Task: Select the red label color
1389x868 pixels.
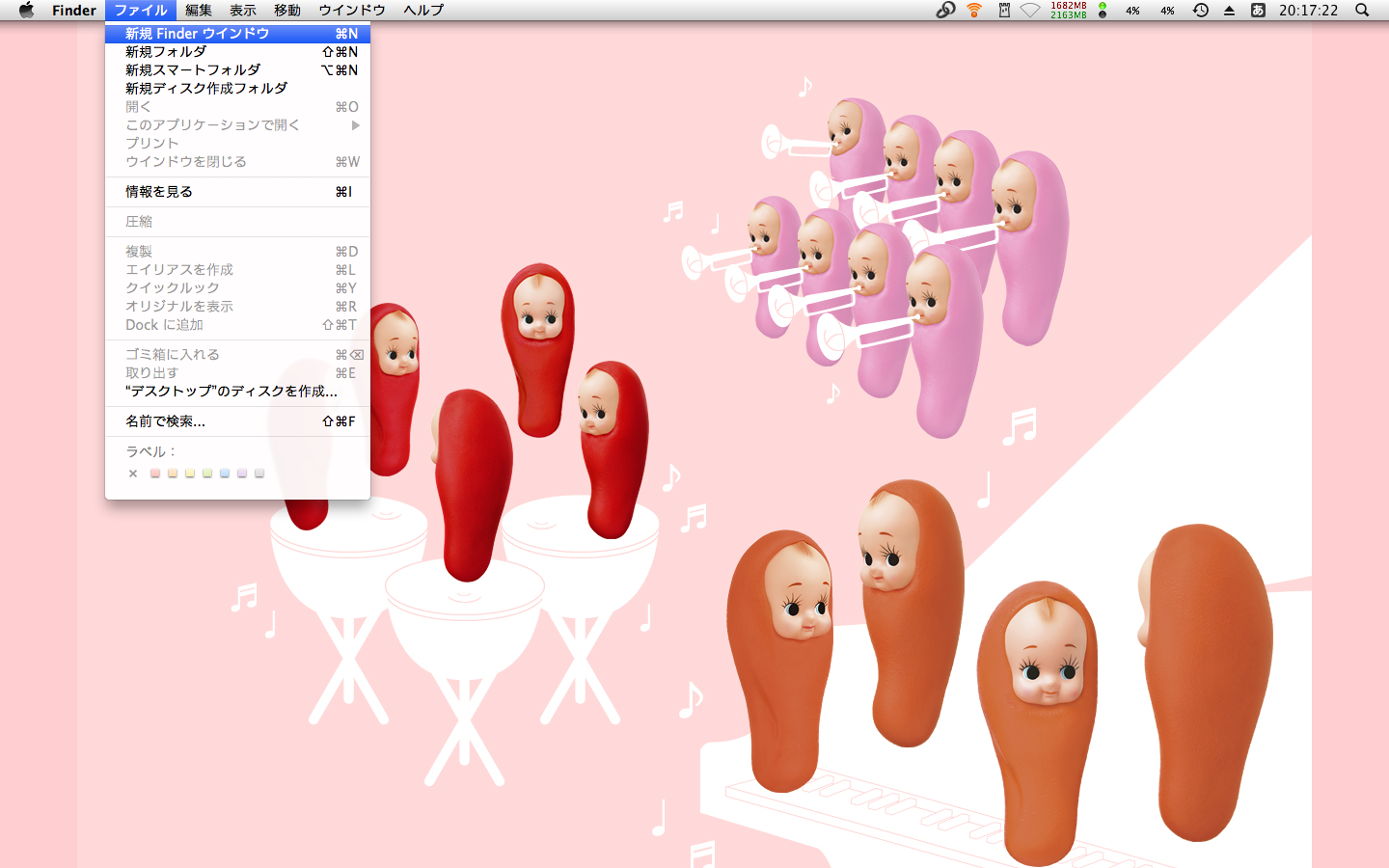Action: [x=155, y=473]
